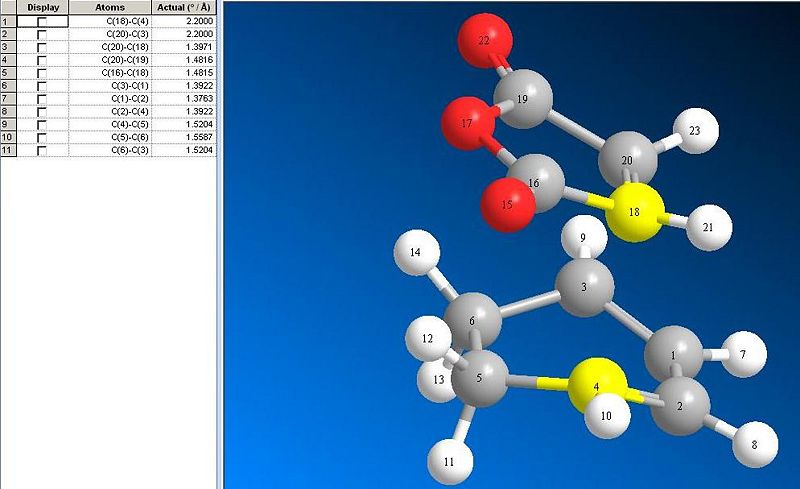800x489 pixels.
Task: Select yellow highlighted atom 4 in model
Action: (x=596, y=386)
